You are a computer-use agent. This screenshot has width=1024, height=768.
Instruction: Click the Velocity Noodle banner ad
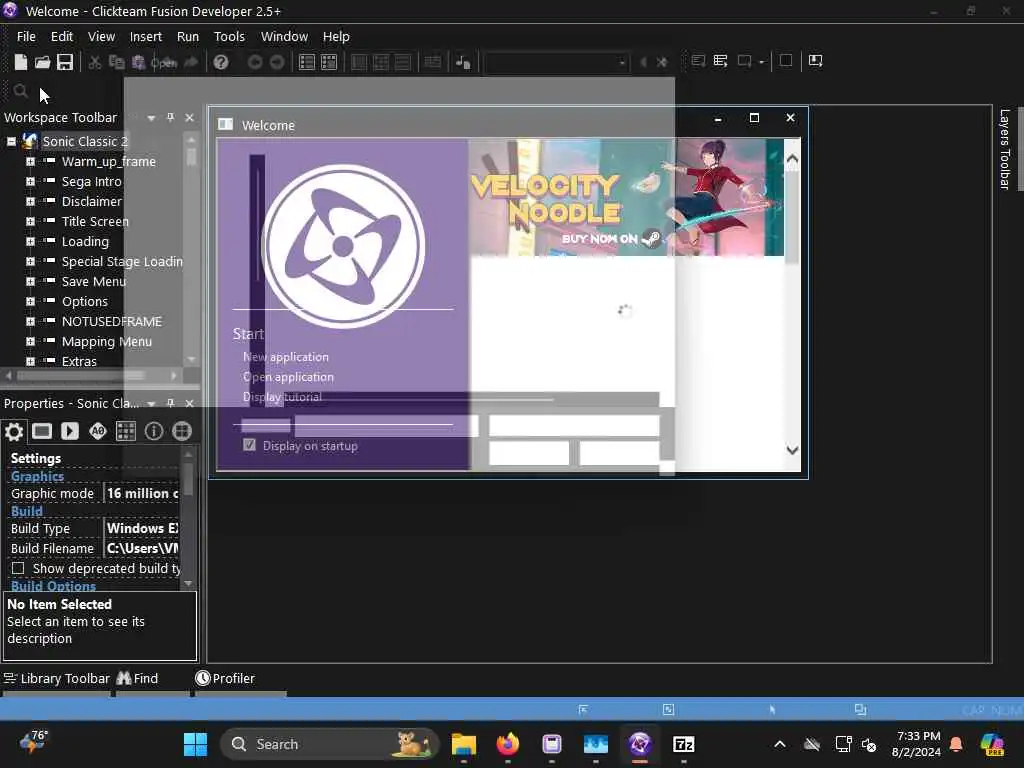tap(626, 197)
